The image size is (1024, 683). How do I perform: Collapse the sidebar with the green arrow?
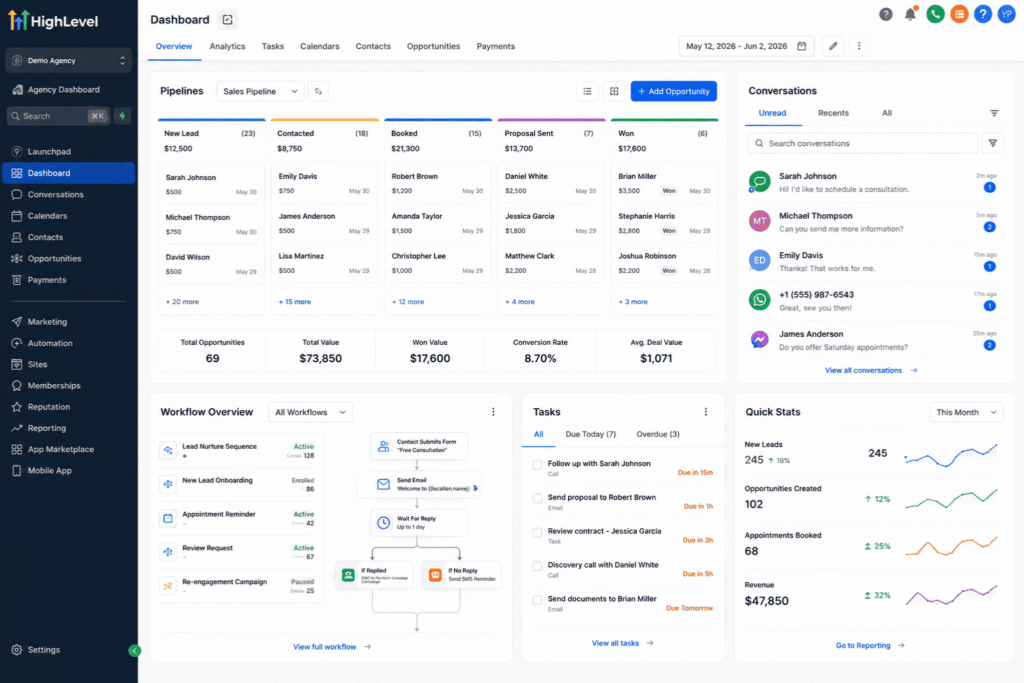click(135, 650)
